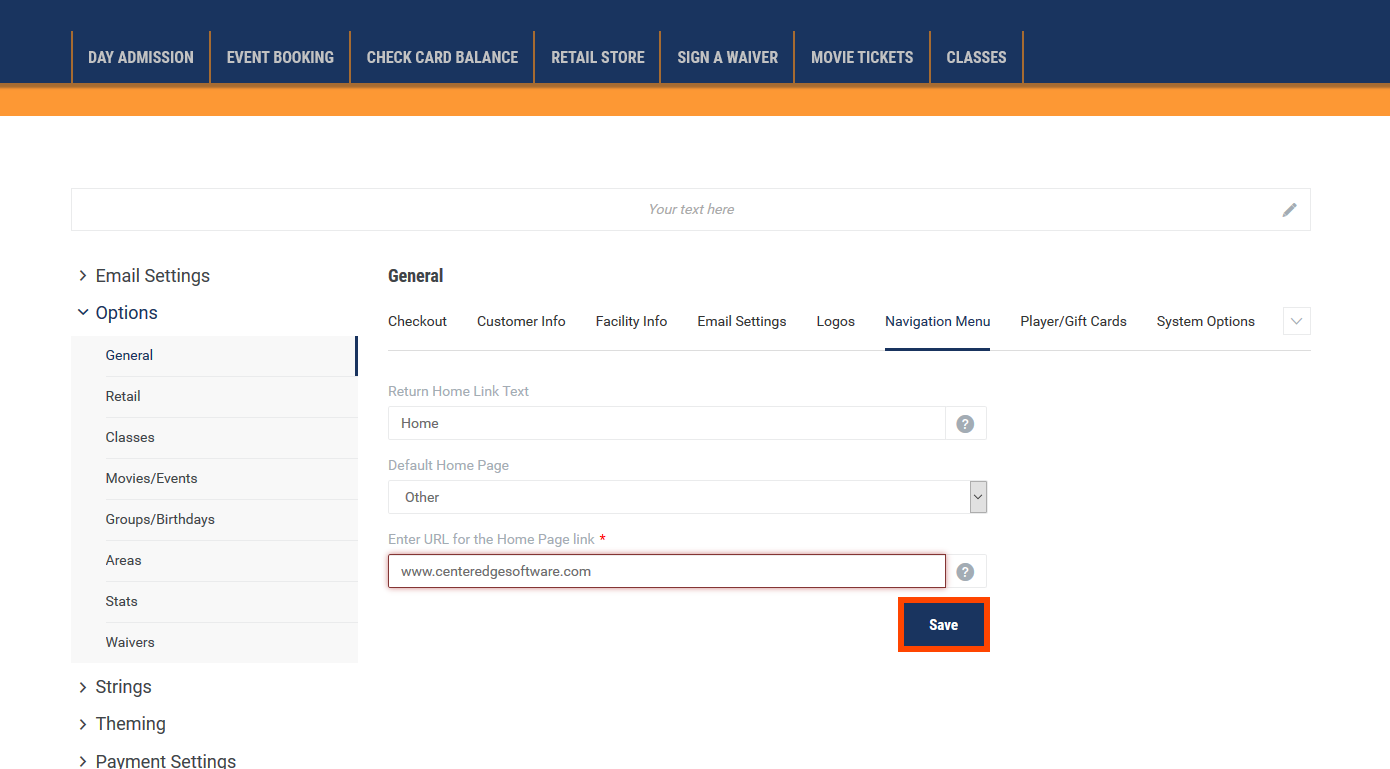Switch to the System Options tab
1390x769 pixels.
tap(1205, 321)
